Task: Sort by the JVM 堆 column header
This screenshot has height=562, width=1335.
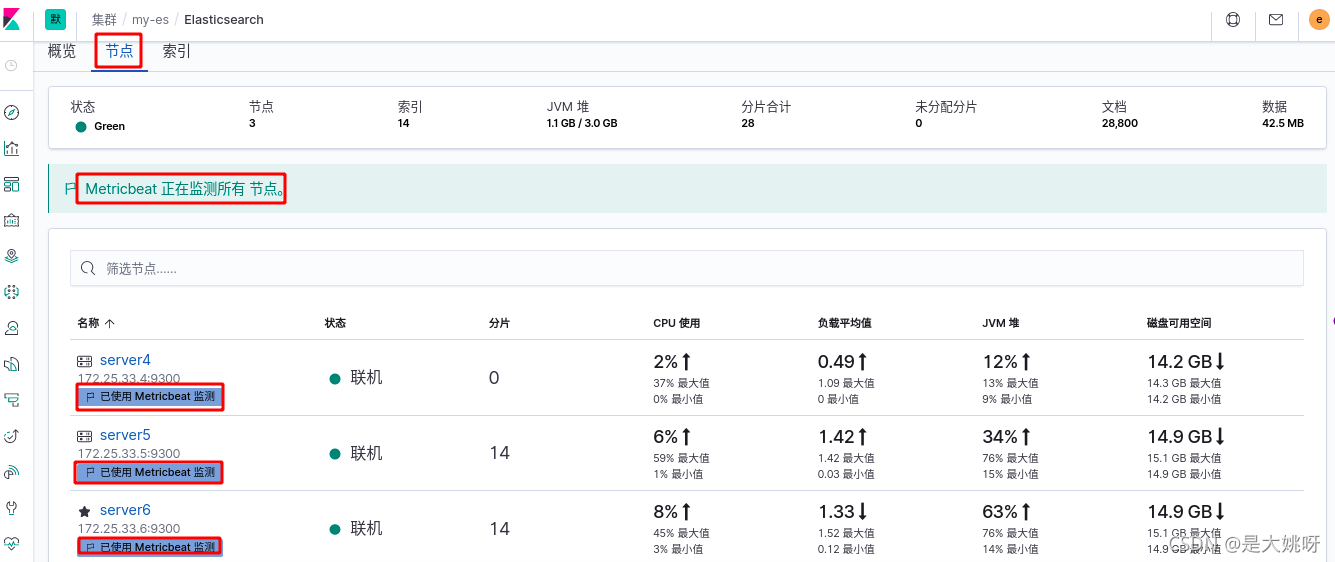Action: pyautogui.click(x=1001, y=323)
